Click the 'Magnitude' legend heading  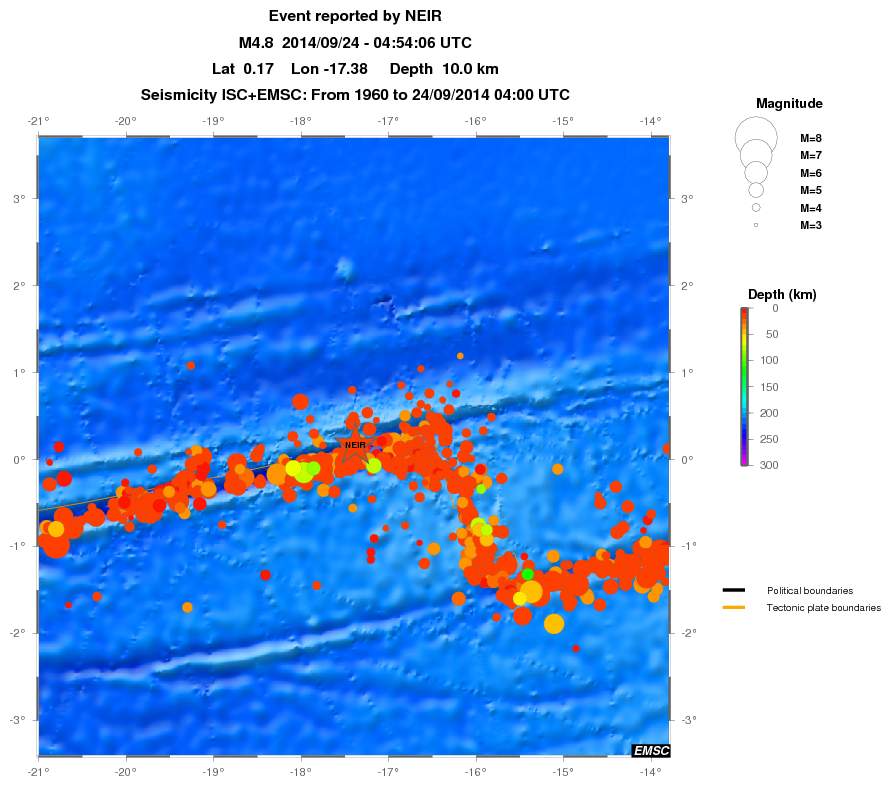[789, 103]
